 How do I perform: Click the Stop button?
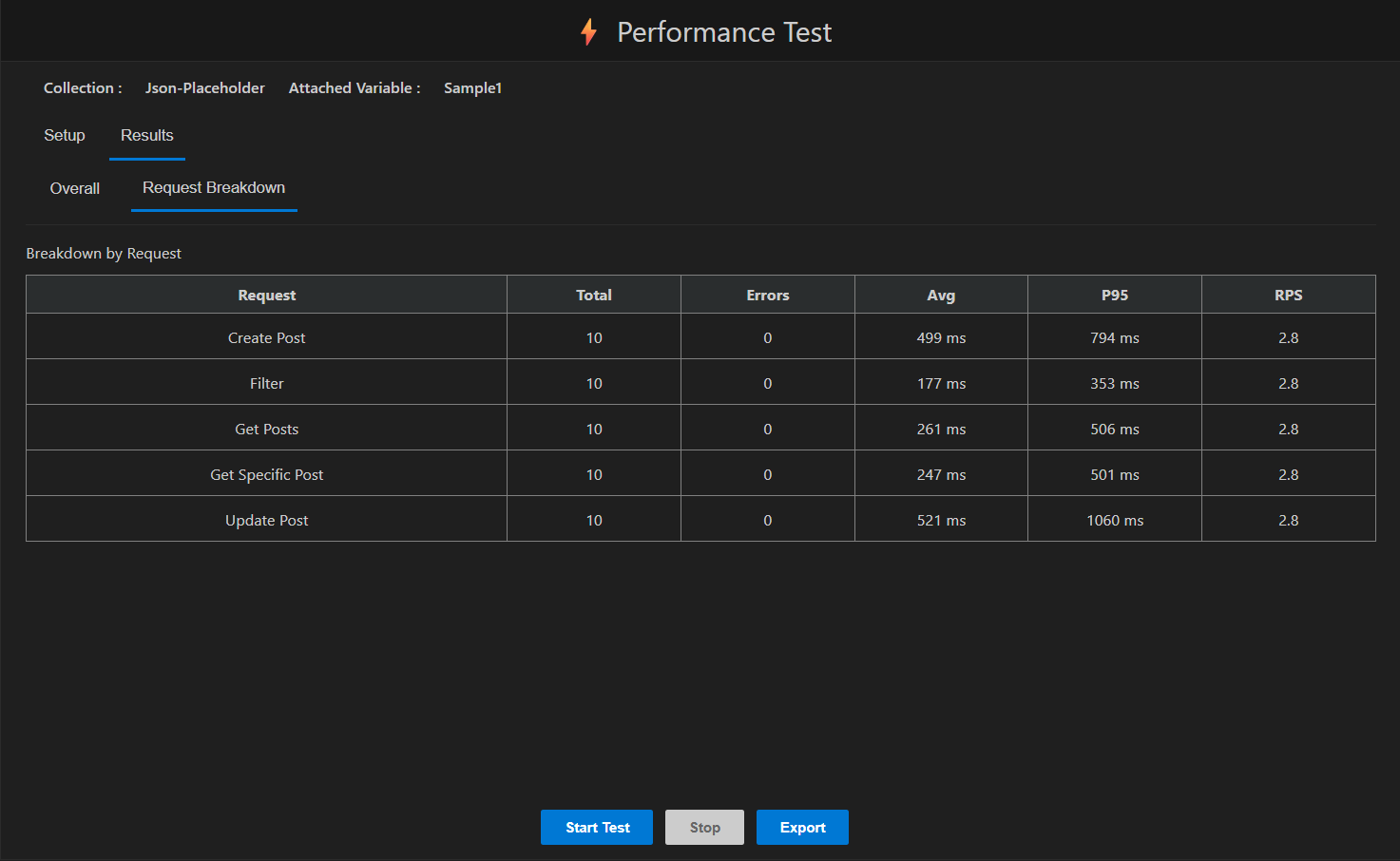pos(704,827)
